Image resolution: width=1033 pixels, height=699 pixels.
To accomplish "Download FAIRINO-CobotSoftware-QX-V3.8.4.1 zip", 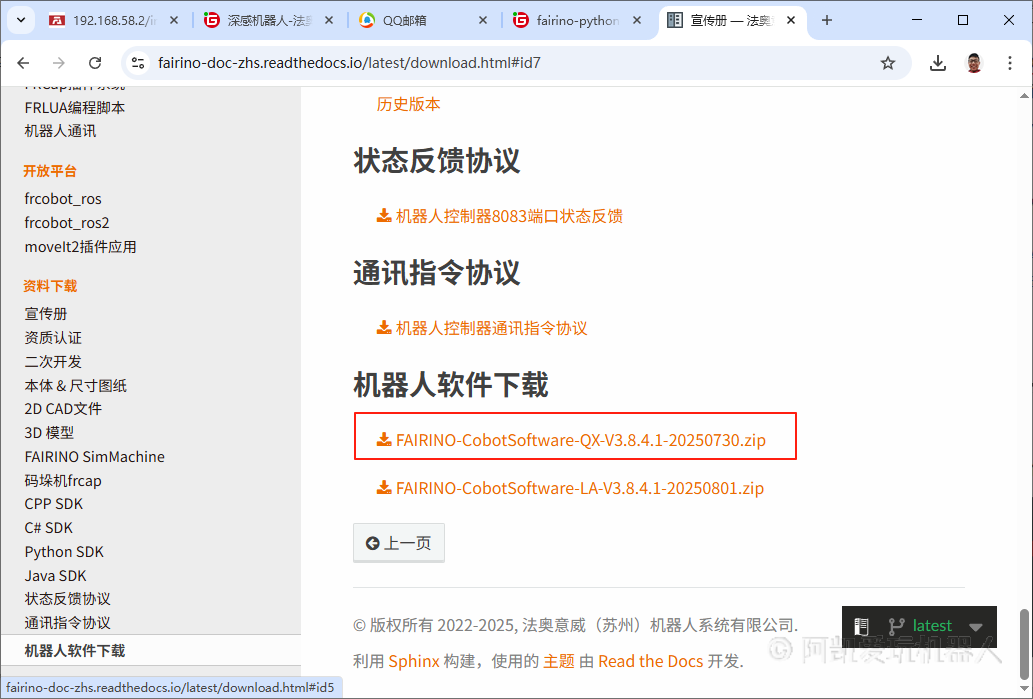I will coord(580,440).
